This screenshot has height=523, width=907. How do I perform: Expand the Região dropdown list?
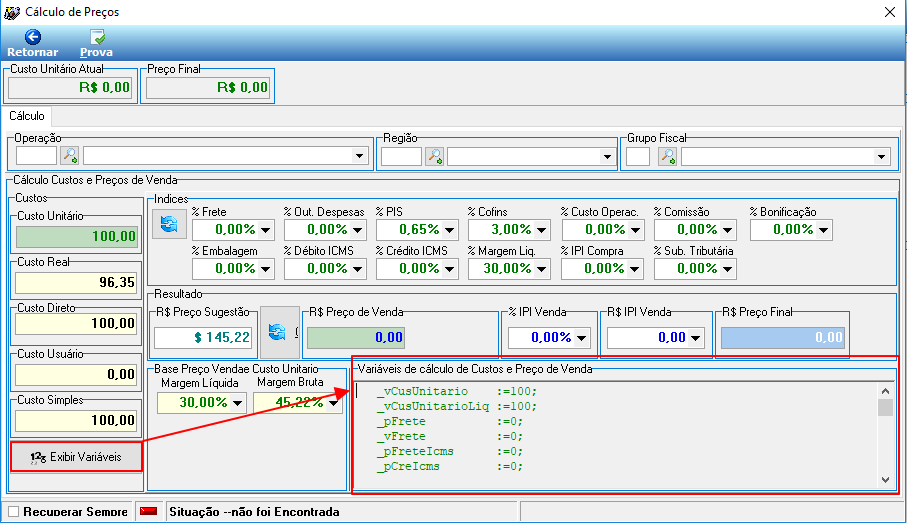pyautogui.click(x=606, y=157)
